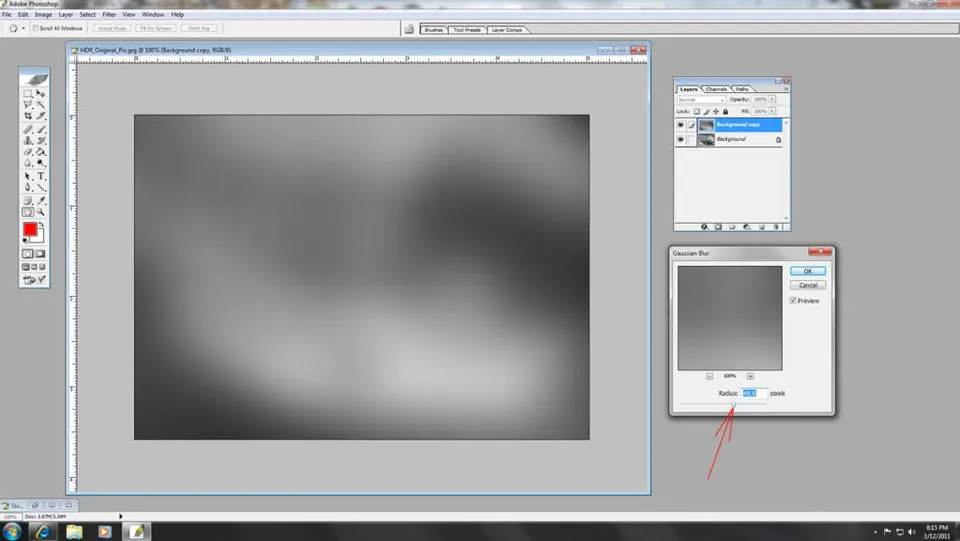Viewport: 960px width, 541px height.
Task: Select the Rectangular Marquee tool
Action: click(x=28, y=94)
